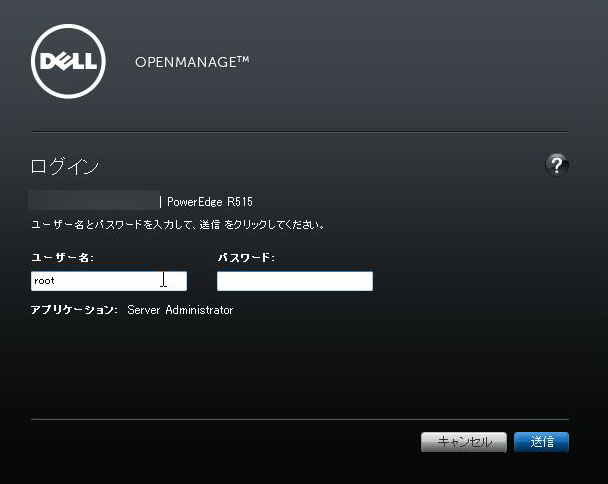Click the アプリケーション: label
608x484 pixels.
(74, 310)
